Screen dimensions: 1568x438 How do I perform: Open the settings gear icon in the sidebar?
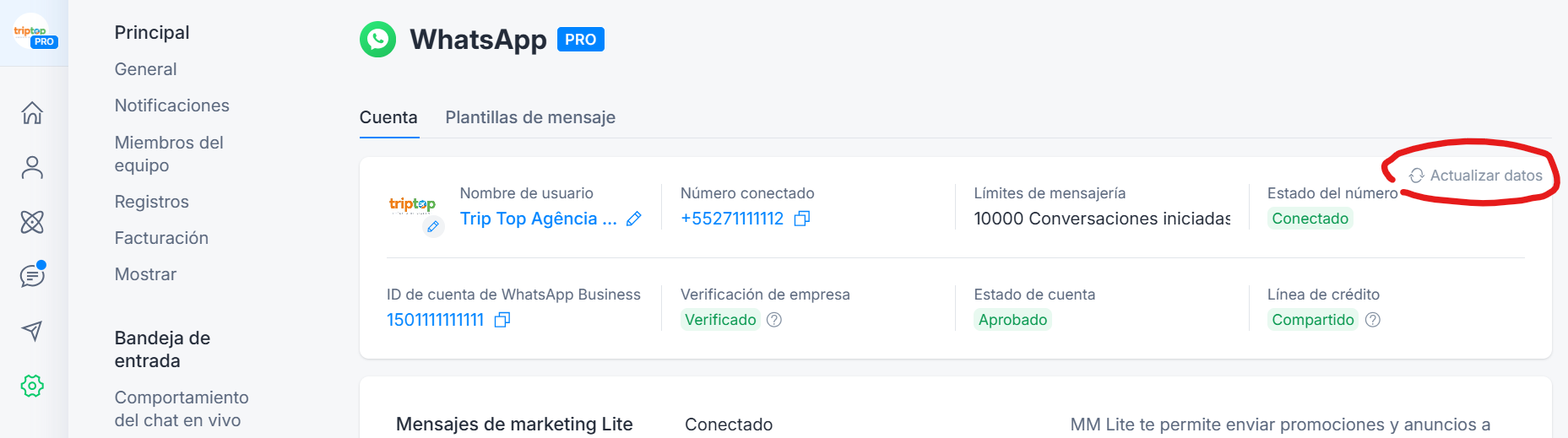[x=32, y=386]
